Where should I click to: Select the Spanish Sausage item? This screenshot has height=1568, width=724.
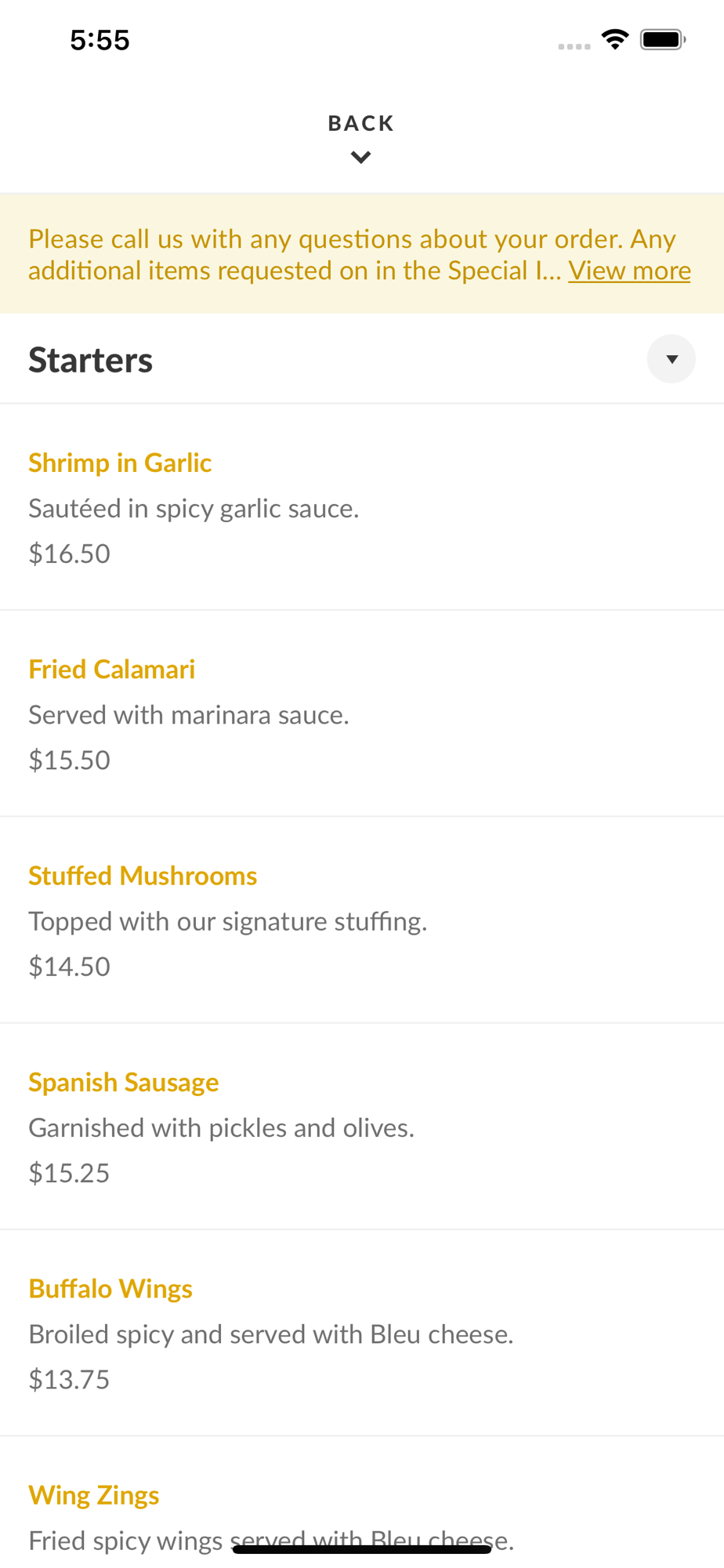click(x=124, y=1083)
